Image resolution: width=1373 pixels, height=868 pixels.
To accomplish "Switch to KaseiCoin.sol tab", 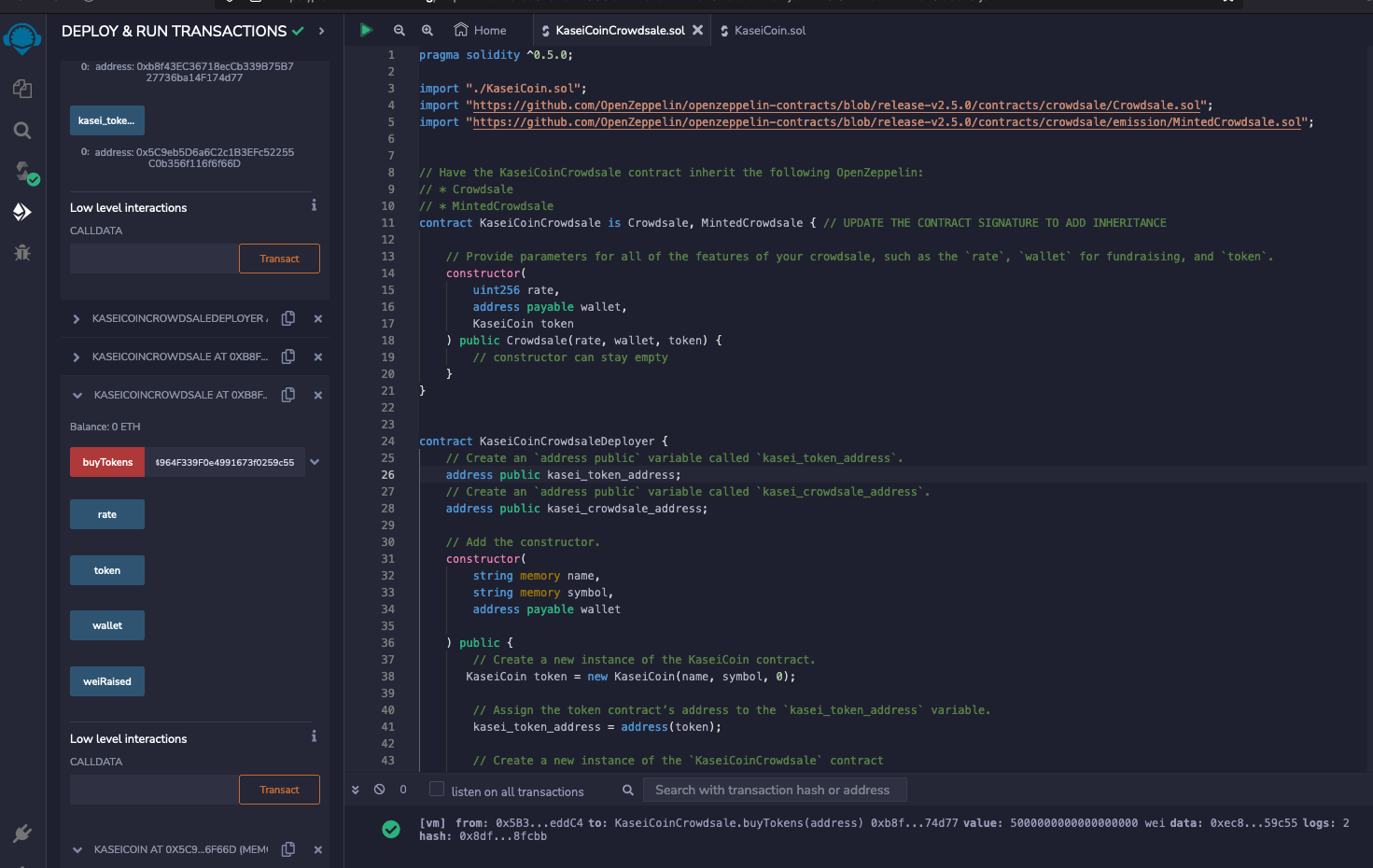I will pos(763,30).
